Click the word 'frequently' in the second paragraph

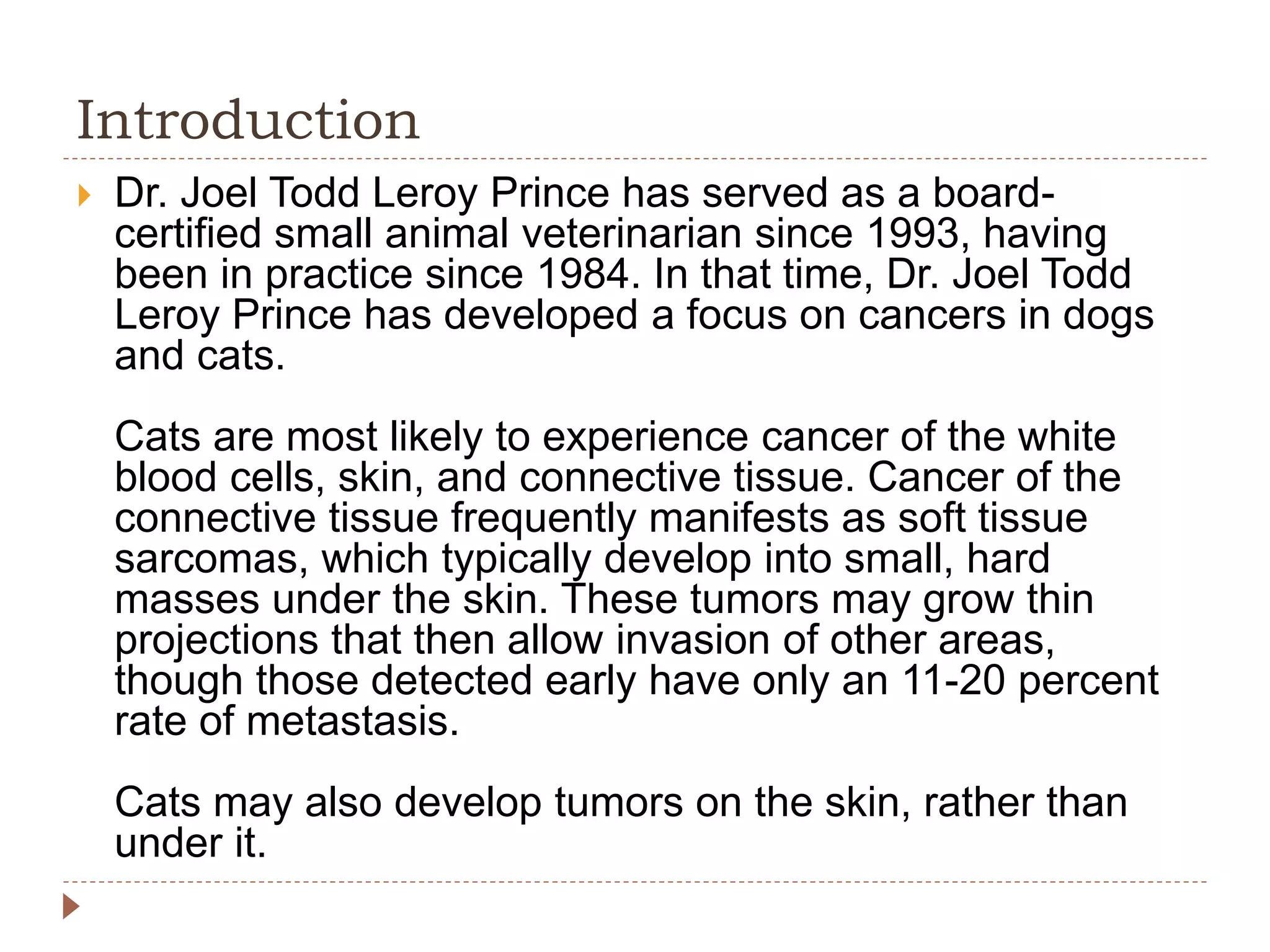(543, 519)
